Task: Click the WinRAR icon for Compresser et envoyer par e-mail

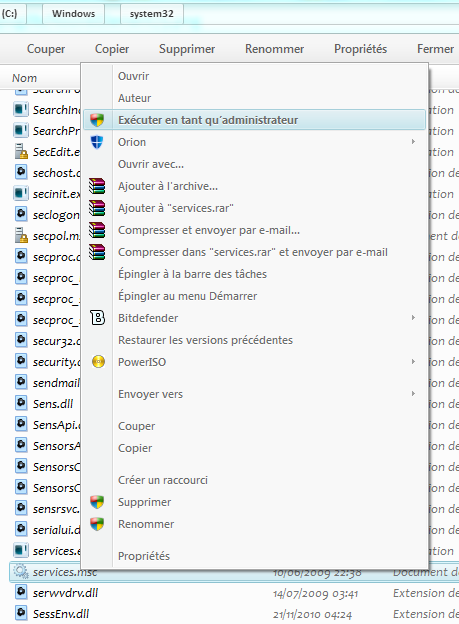Action: click(97, 230)
